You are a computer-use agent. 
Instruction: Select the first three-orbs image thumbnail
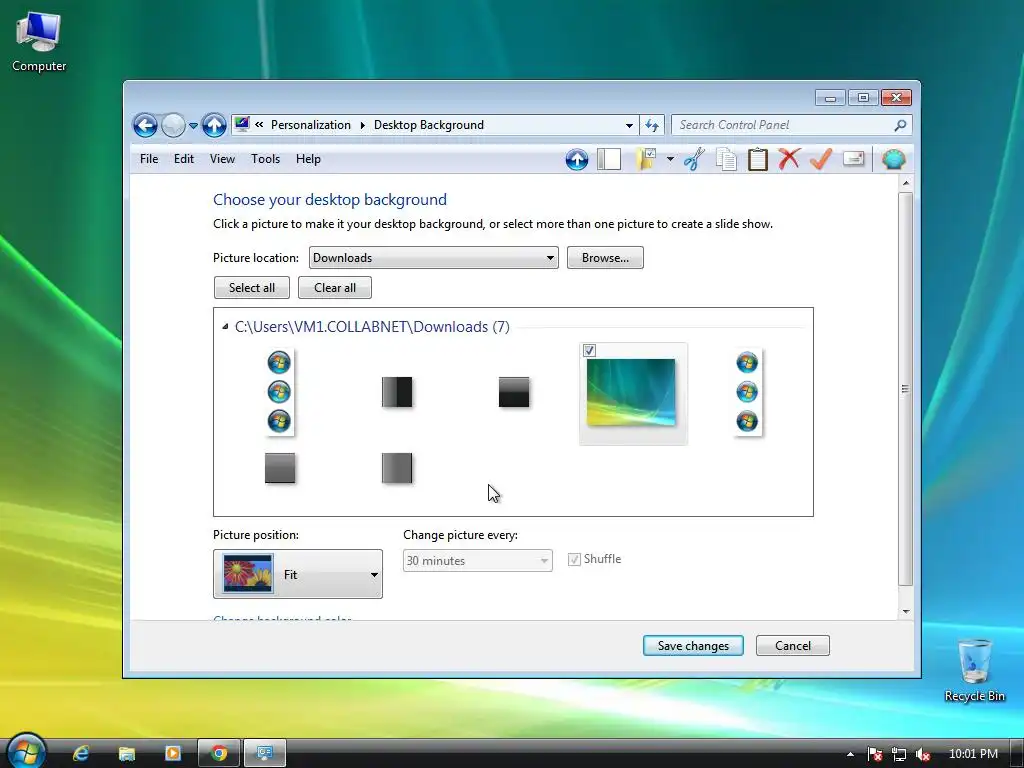click(280, 392)
